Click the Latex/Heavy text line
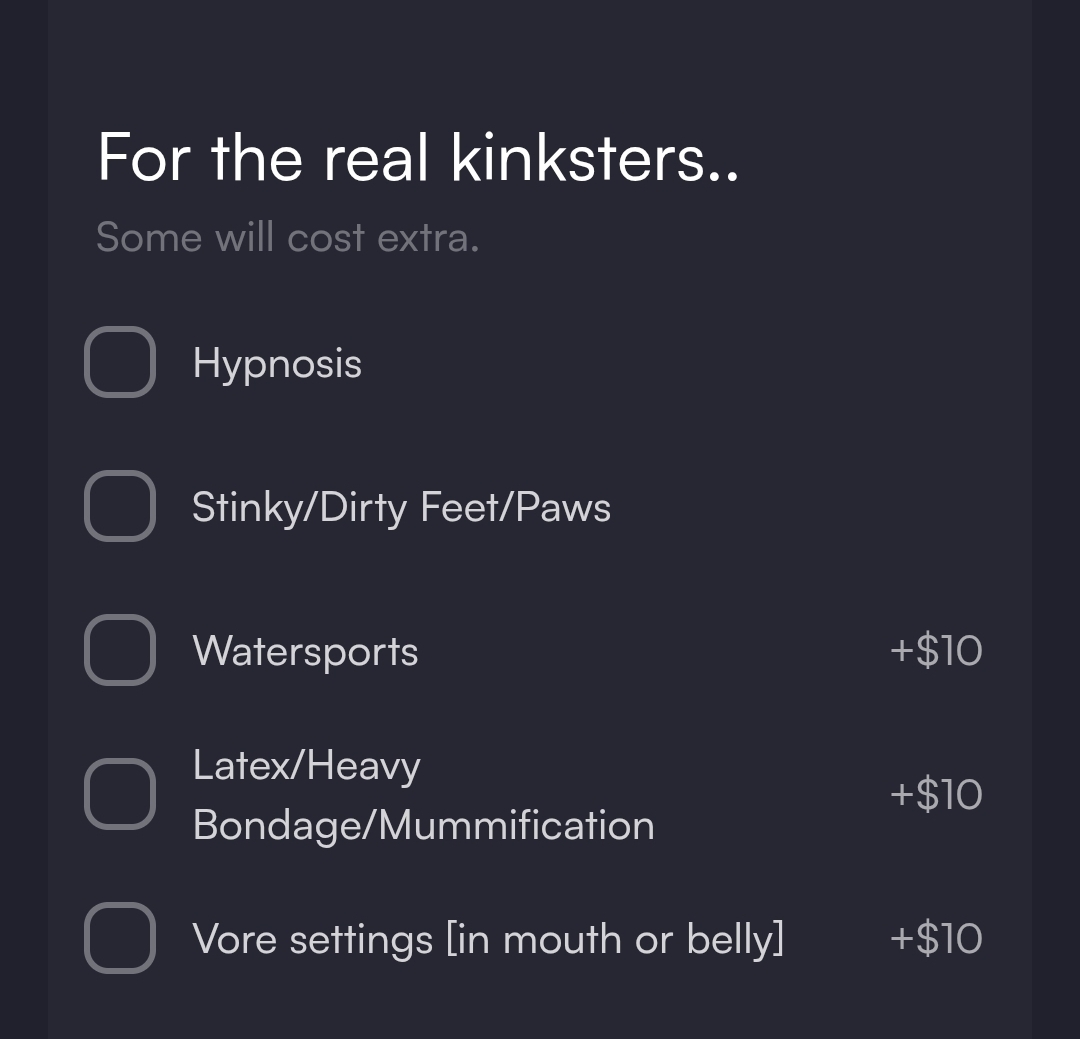 pos(306,766)
